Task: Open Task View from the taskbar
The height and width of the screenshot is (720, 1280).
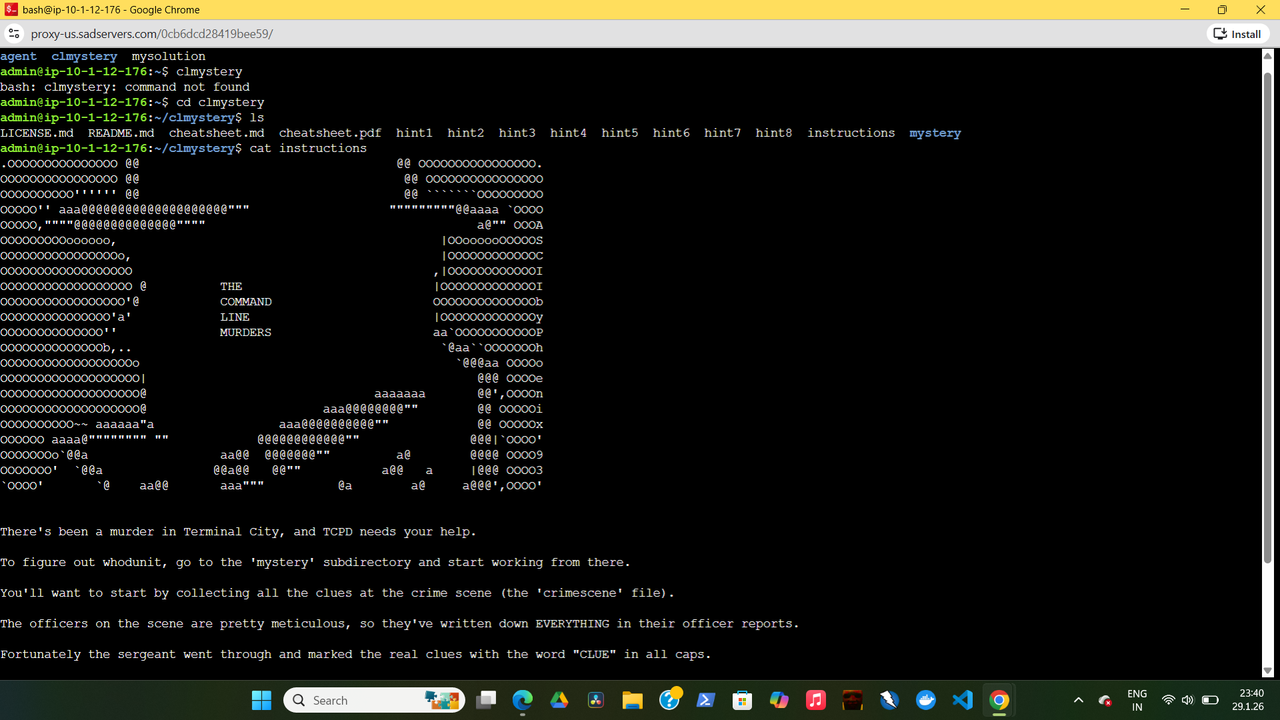Action: coord(486,700)
